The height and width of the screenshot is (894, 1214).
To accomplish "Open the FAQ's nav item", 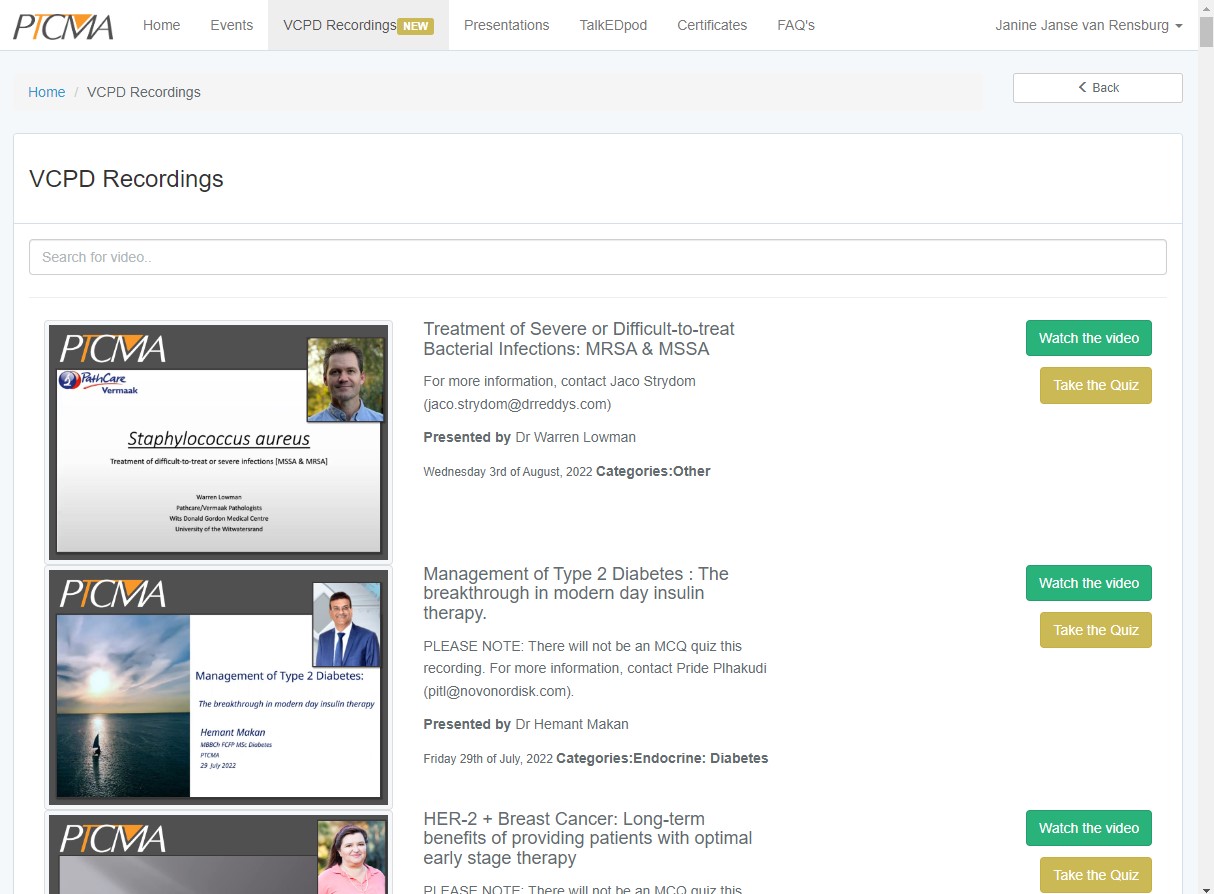I will click(796, 25).
